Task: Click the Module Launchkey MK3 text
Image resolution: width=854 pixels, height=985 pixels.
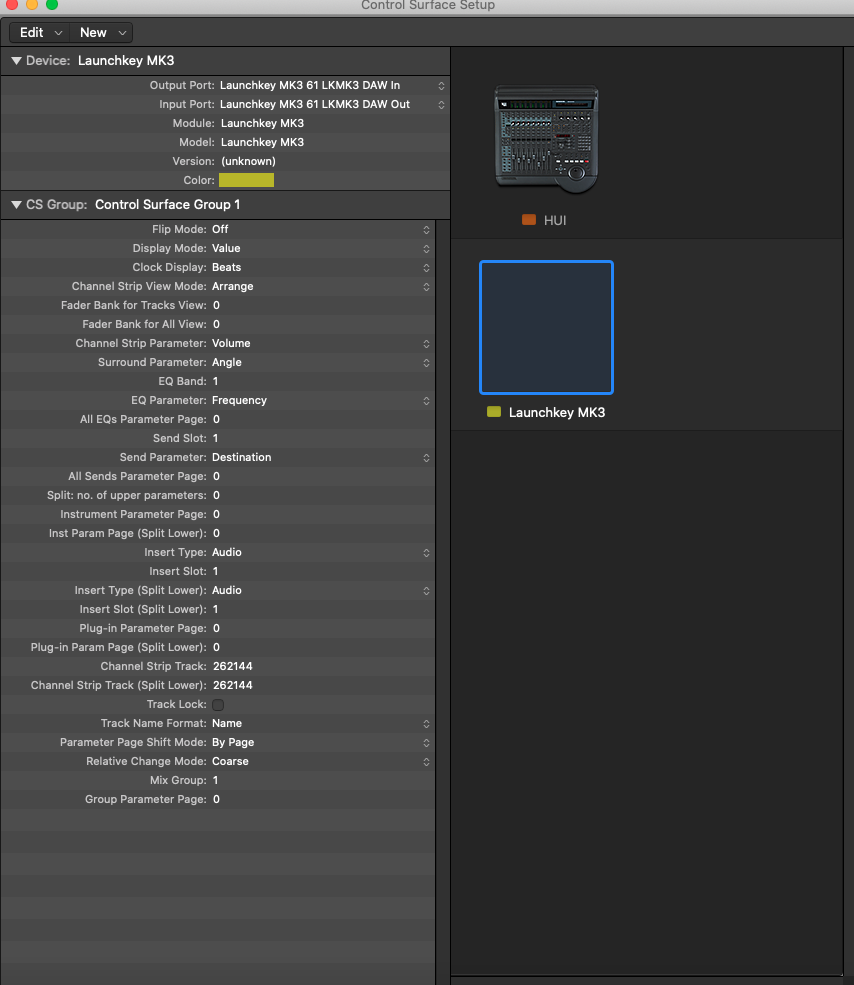Action: (262, 123)
